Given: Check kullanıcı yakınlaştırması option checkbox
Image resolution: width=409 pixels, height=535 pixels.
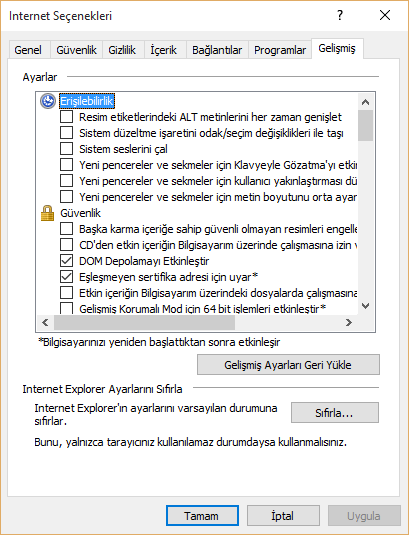Looking at the screenshot, I should coord(66,181).
